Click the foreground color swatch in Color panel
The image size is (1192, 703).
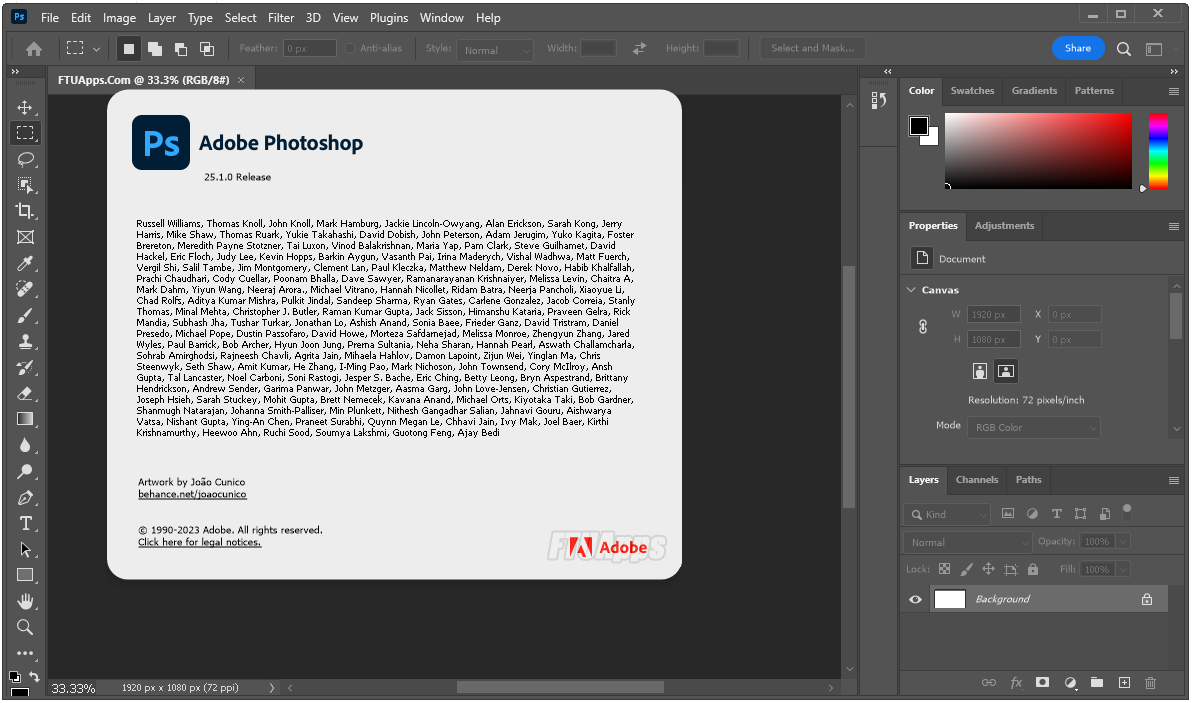tap(918, 126)
